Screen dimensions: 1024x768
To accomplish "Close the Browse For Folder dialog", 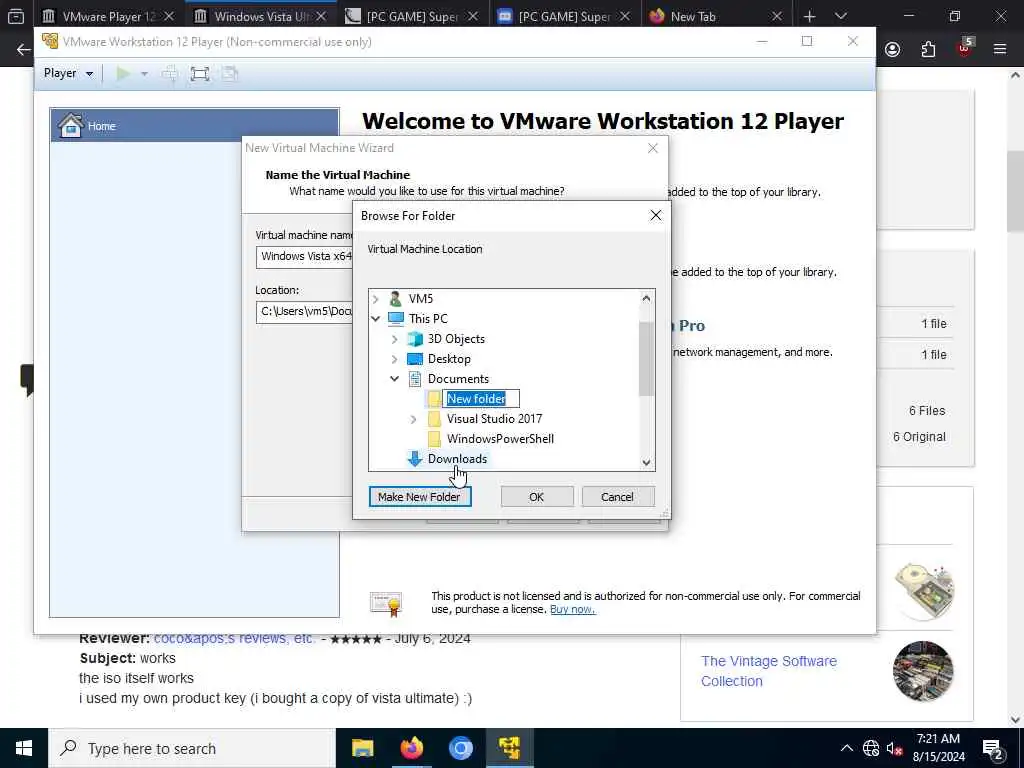I will click(656, 216).
